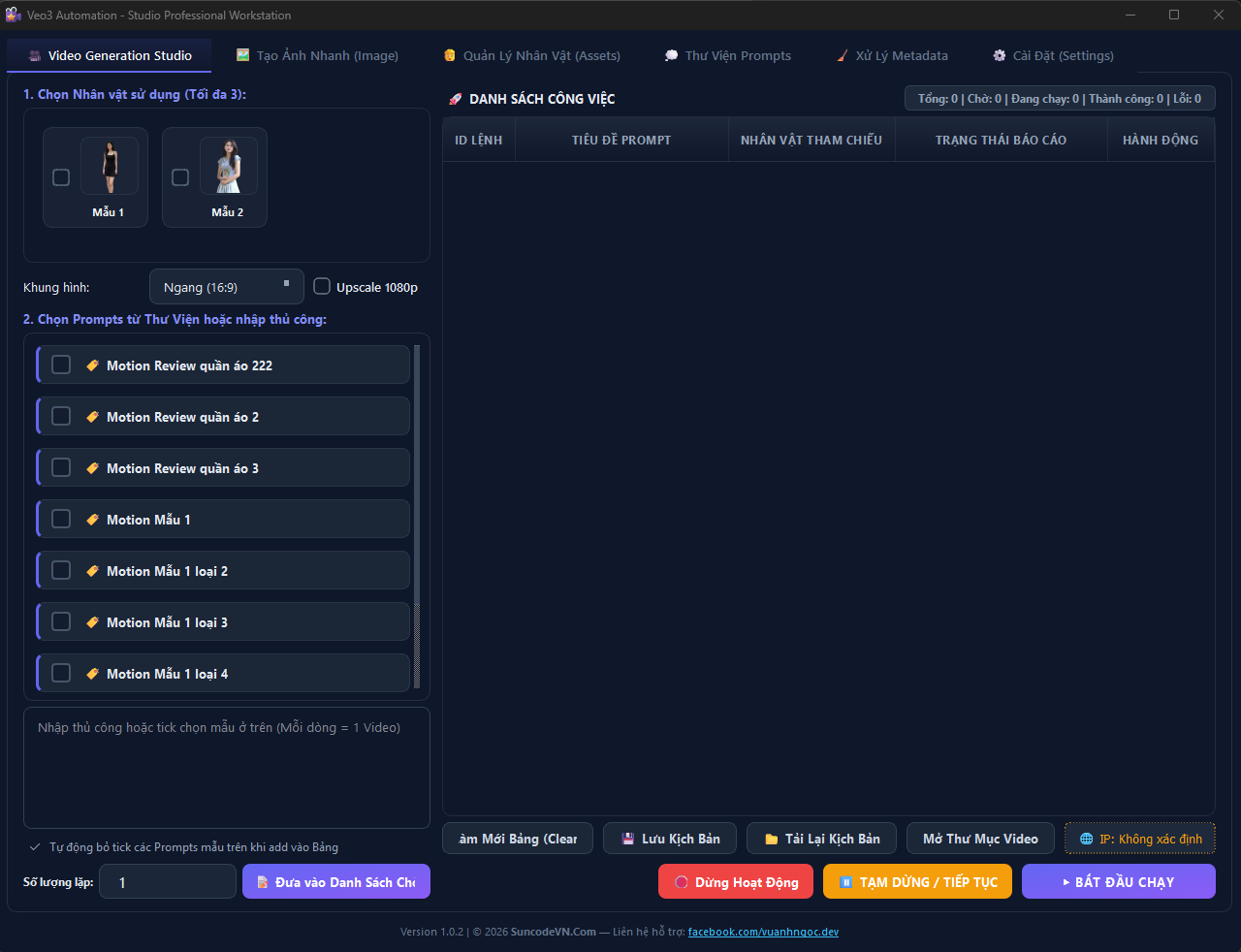Click the floppy disk icon on Lưu Kịch Bản

[x=628, y=839]
